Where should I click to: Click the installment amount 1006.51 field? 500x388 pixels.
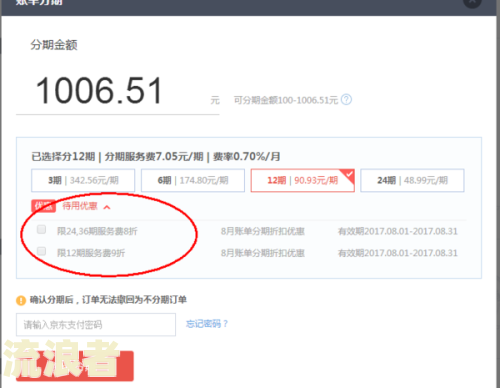tap(117, 91)
